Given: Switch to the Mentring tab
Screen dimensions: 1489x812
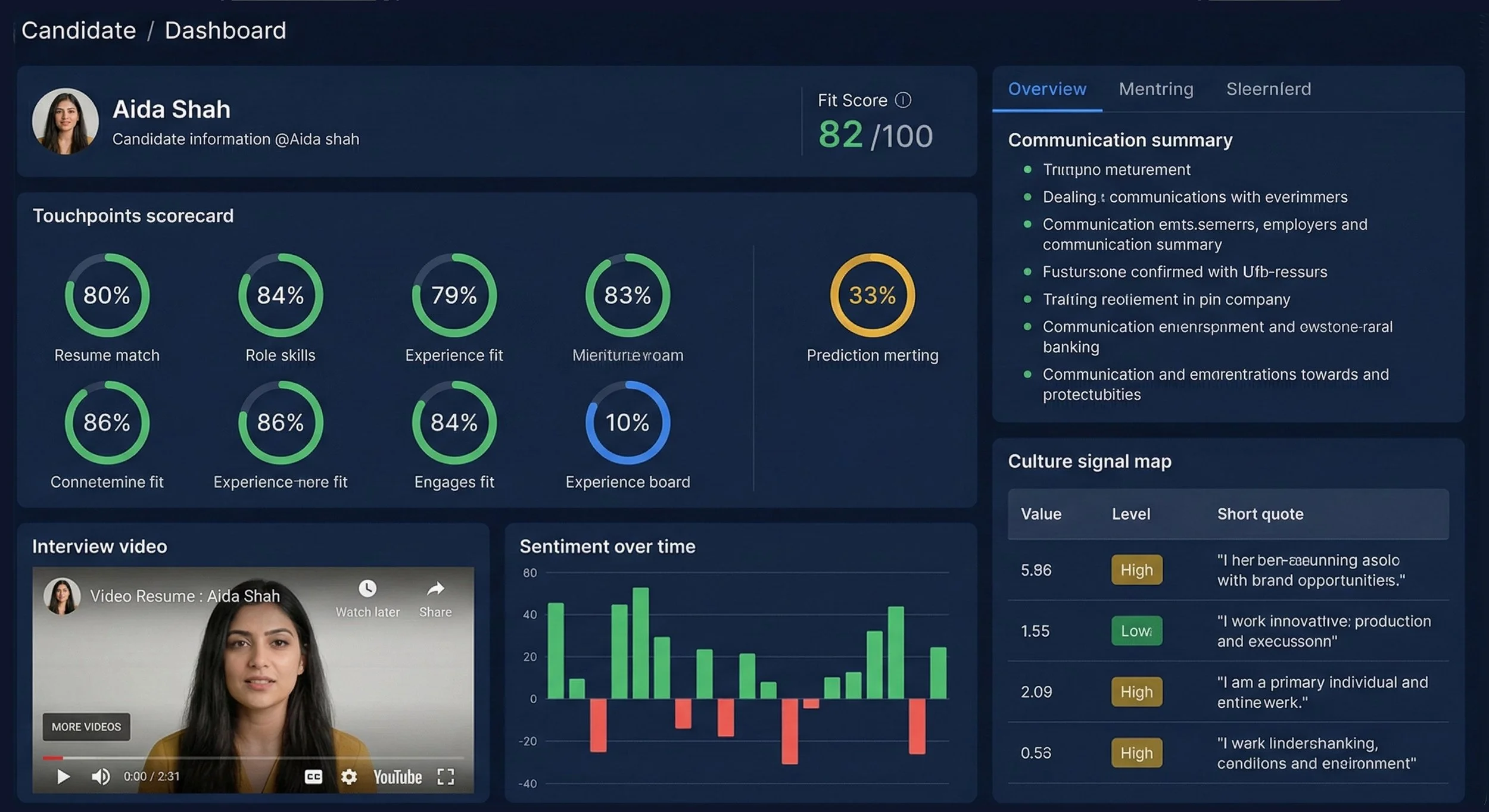Looking at the screenshot, I should [1155, 88].
